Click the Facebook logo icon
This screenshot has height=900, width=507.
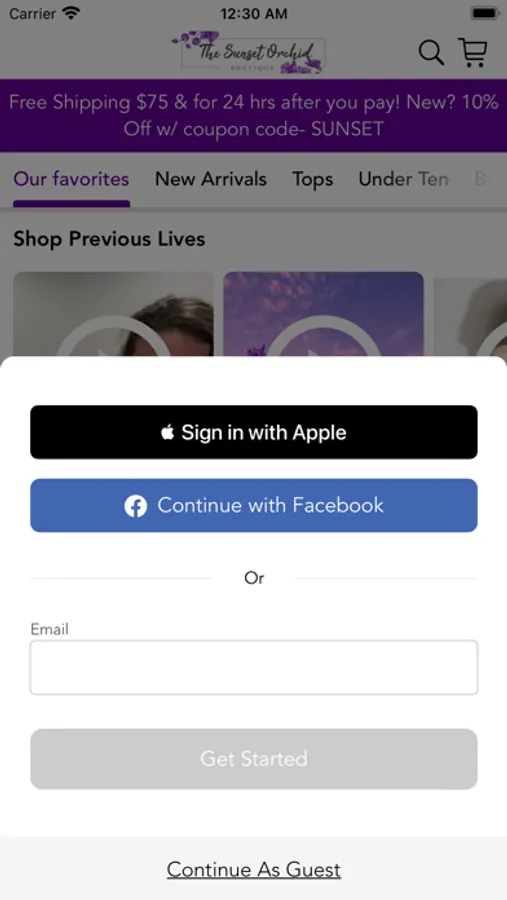coord(136,506)
